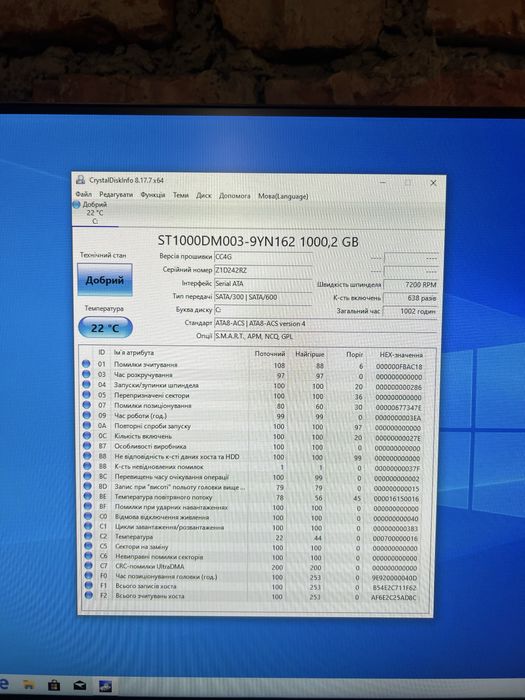Click the blue circle for attribute 07

click(x=87, y=405)
